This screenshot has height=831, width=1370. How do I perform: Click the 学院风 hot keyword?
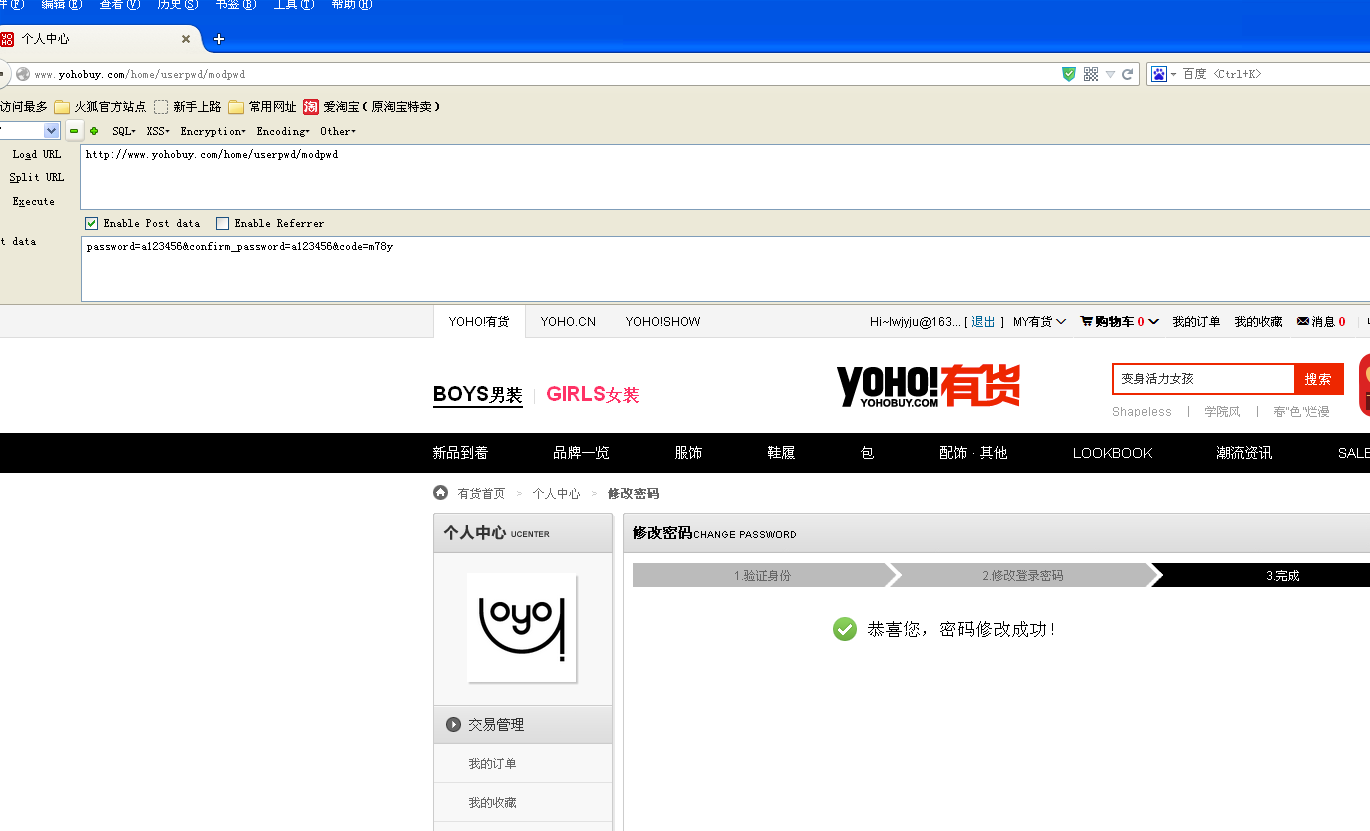[x=1222, y=412]
